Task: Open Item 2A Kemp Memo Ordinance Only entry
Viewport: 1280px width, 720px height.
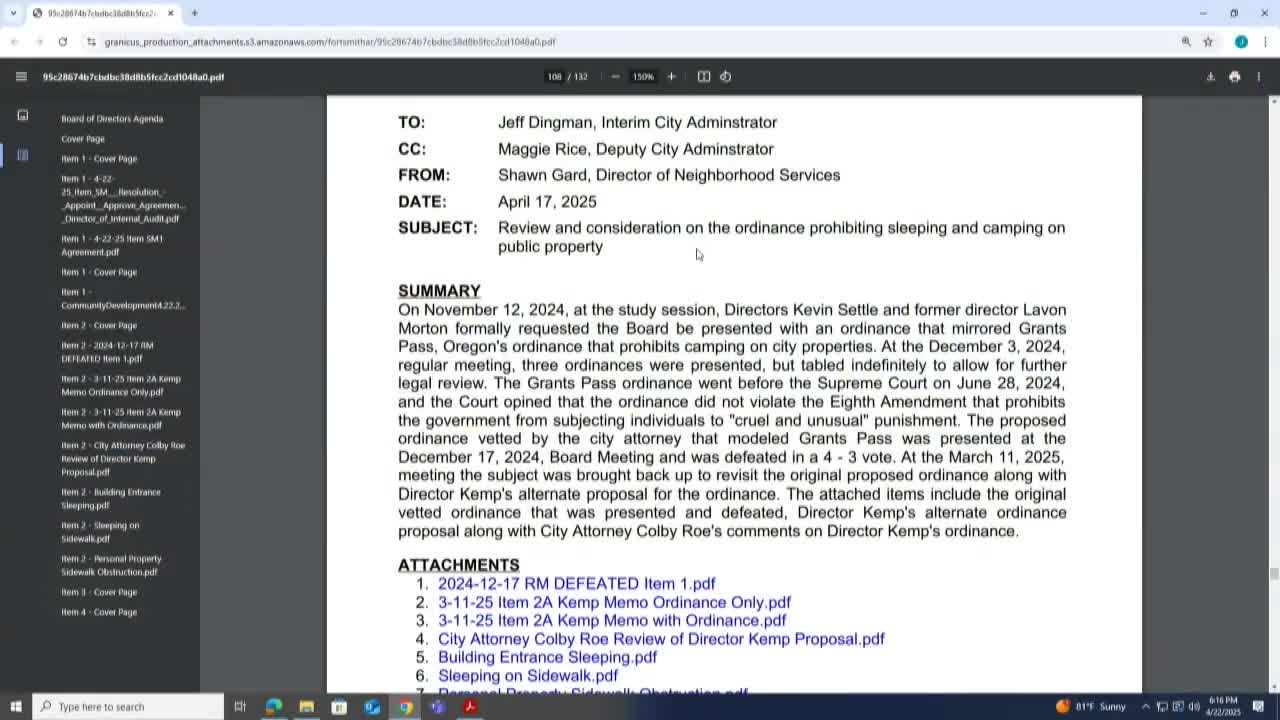Action: coord(121,386)
